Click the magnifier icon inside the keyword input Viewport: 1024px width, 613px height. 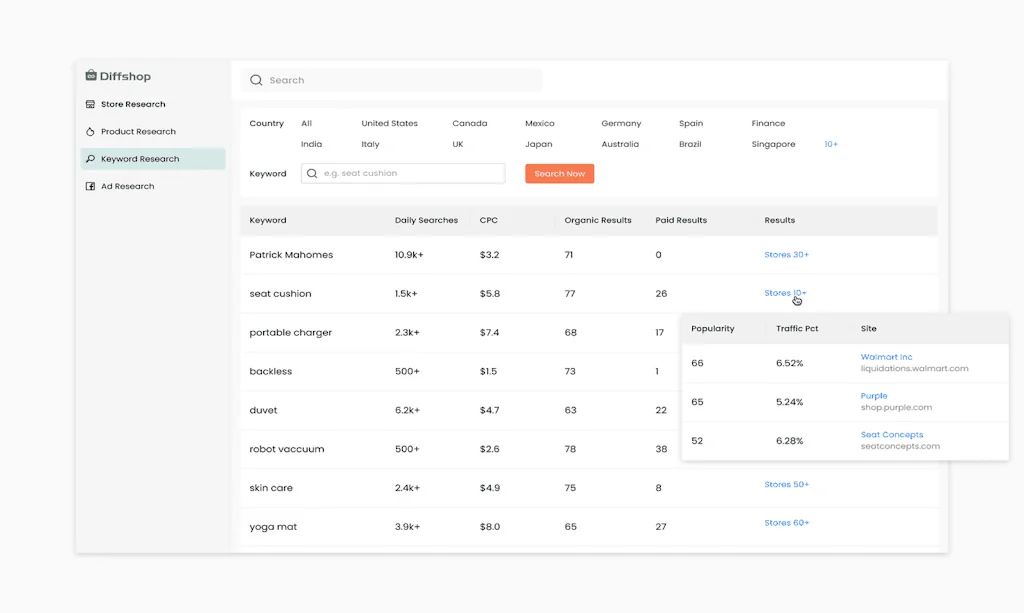(314, 173)
